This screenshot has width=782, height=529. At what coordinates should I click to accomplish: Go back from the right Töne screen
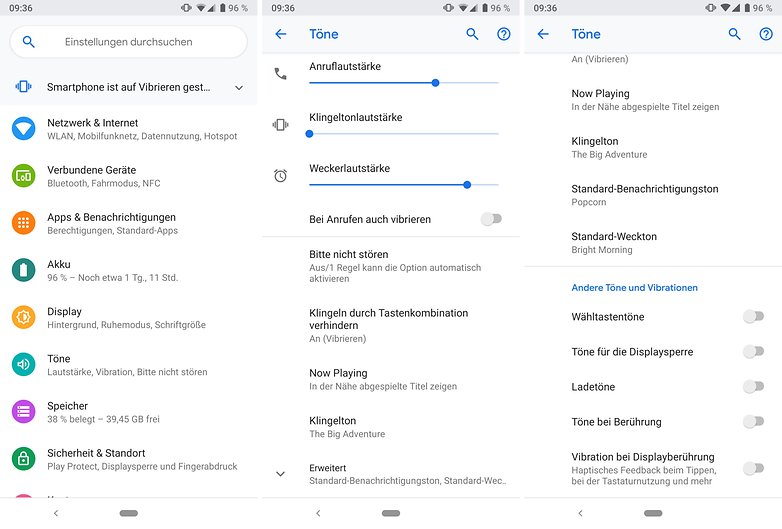click(x=543, y=34)
